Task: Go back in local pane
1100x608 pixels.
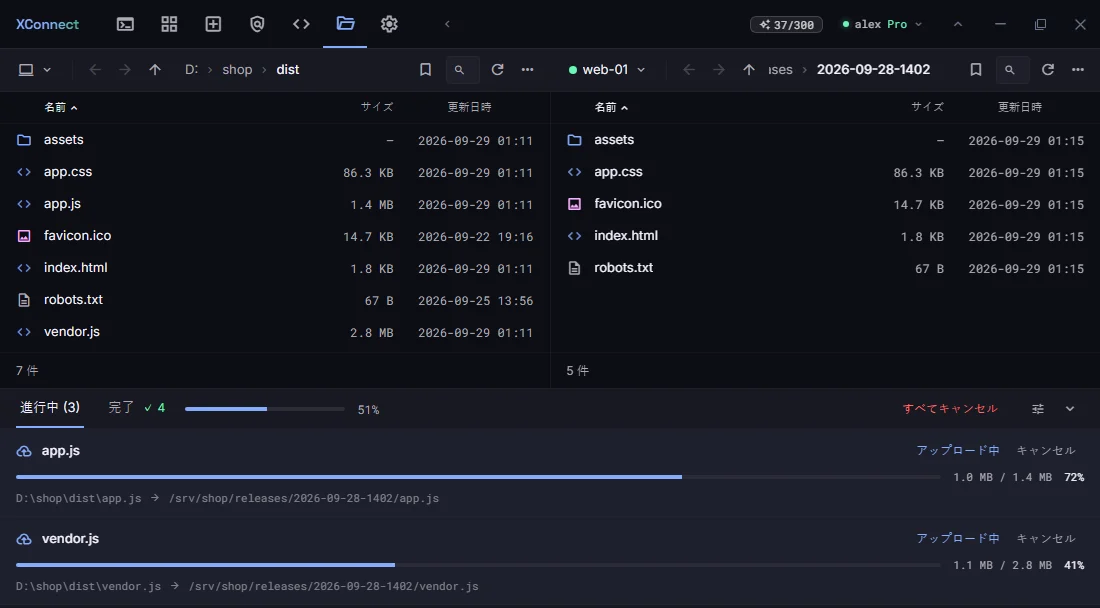Action: click(95, 69)
